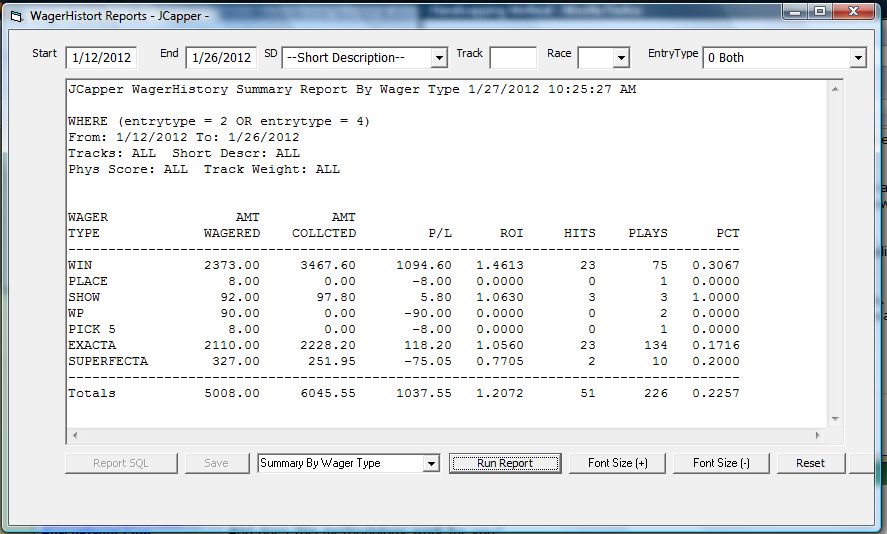
Task: Click the EXACTA row label
Action: tap(92, 345)
